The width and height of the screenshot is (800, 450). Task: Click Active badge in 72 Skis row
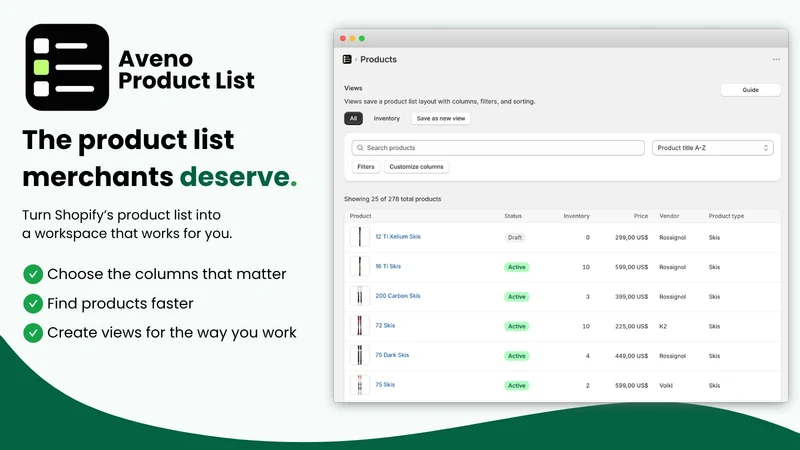coord(516,326)
